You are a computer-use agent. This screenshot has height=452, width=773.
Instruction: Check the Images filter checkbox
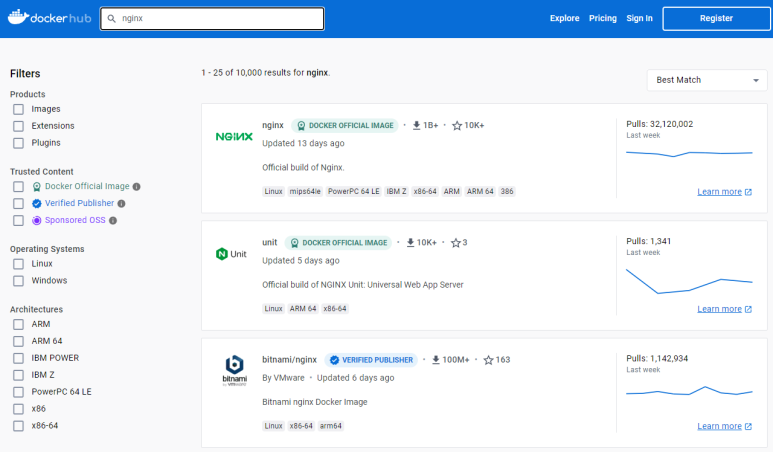coord(18,109)
